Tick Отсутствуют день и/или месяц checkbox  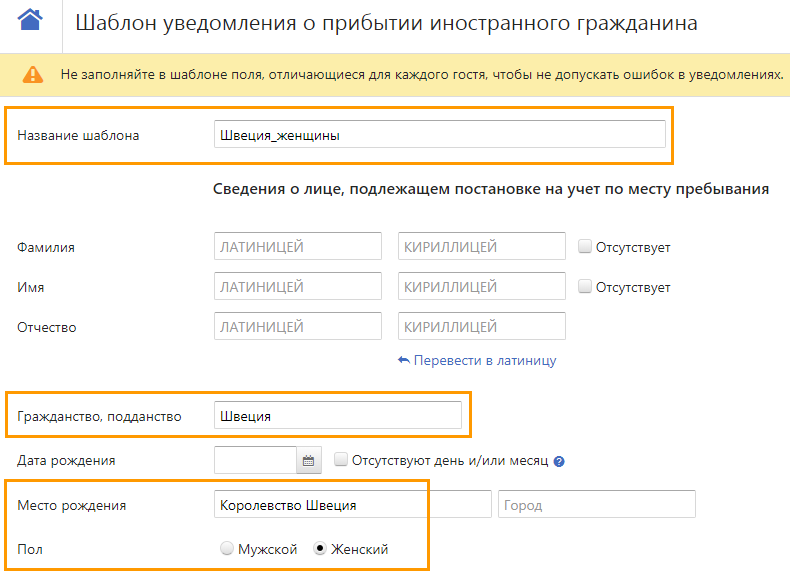pos(341,460)
